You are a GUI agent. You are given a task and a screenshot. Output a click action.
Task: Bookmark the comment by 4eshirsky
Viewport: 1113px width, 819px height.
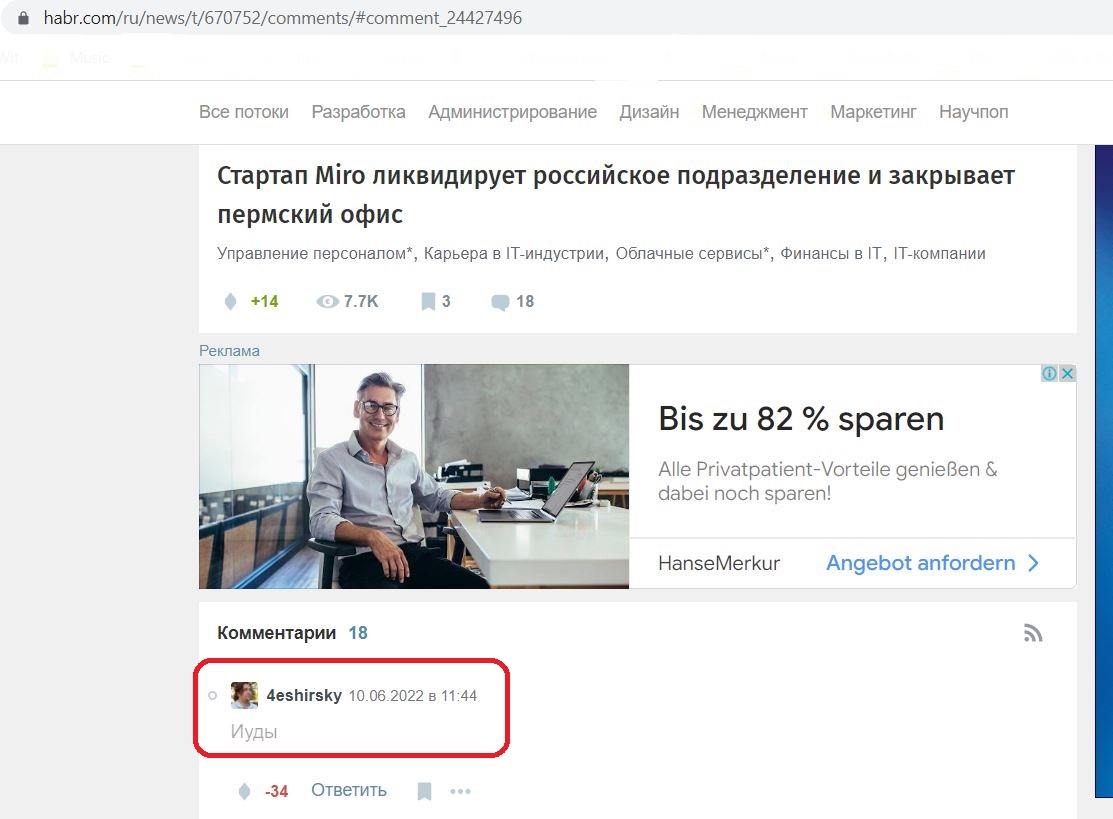424,791
